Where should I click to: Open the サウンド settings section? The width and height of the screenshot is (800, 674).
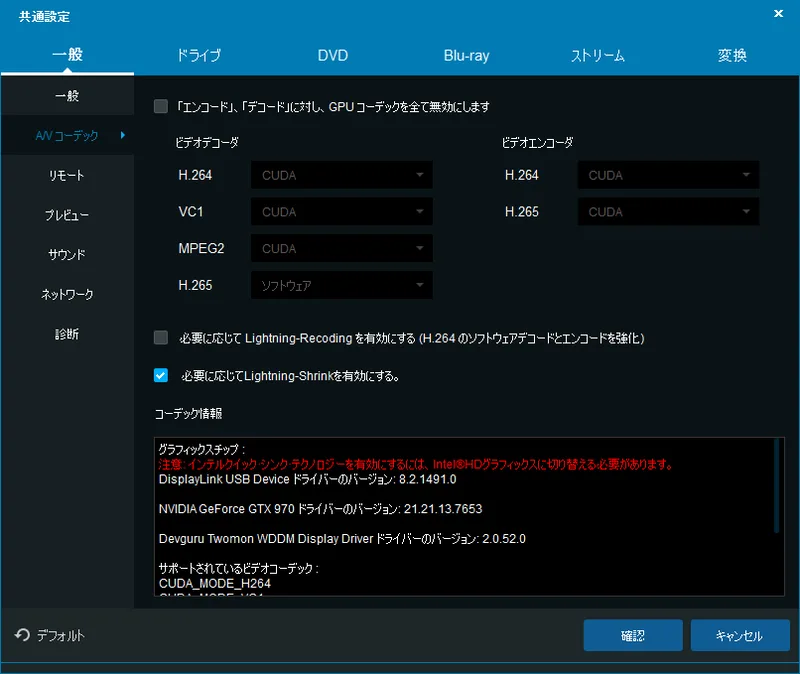66,254
